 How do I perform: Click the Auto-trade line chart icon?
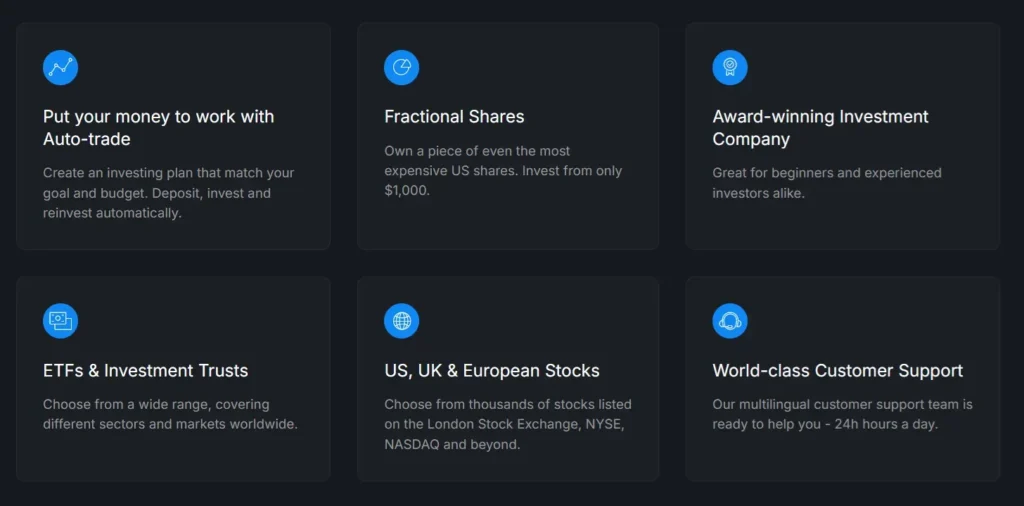pos(60,67)
